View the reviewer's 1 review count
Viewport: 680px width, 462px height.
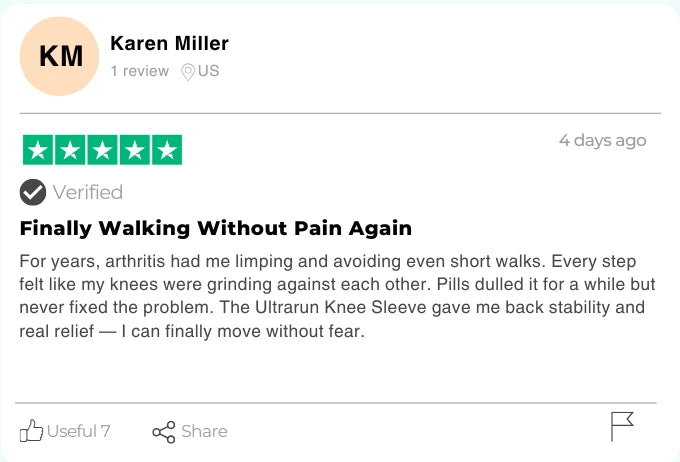point(140,71)
